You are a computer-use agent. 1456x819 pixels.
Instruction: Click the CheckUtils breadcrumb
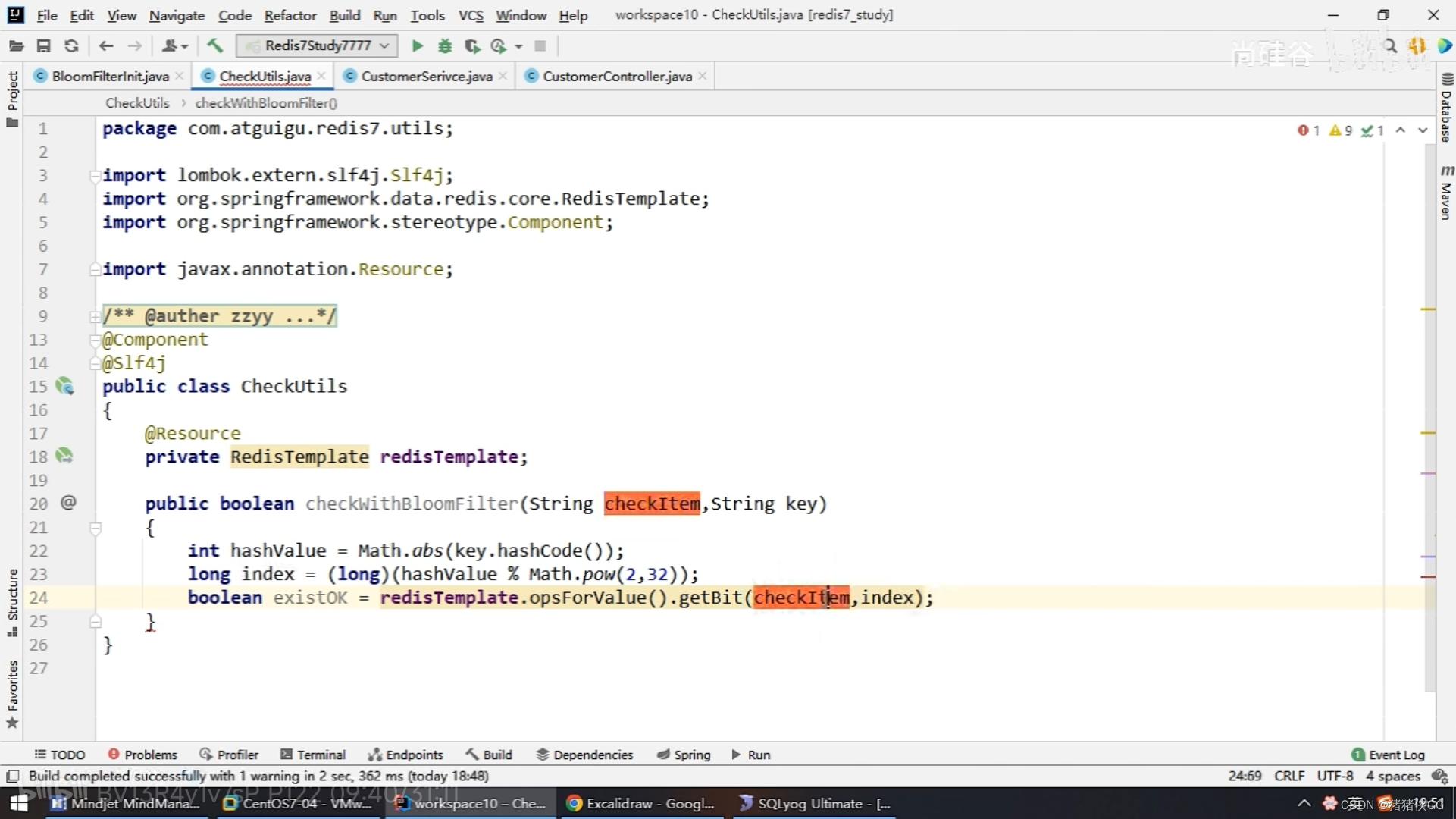[x=137, y=102]
